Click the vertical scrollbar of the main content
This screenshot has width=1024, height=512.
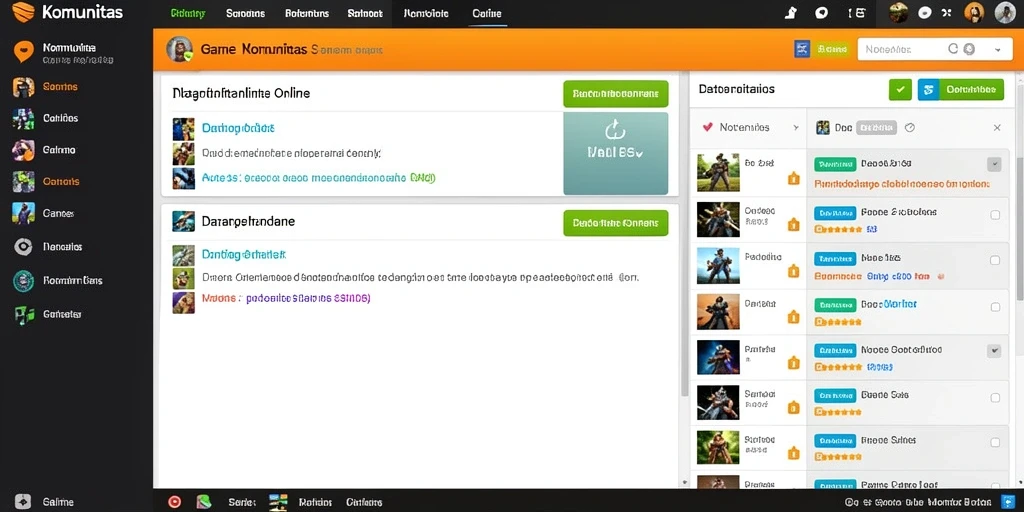point(683,234)
